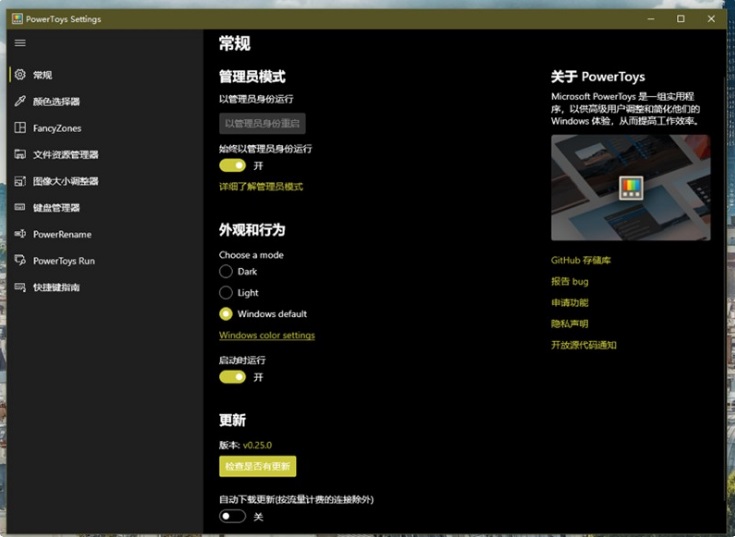The height and width of the screenshot is (537, 735).
Task: Click the PowerRename sidebar icon
Action: [20, 234]
